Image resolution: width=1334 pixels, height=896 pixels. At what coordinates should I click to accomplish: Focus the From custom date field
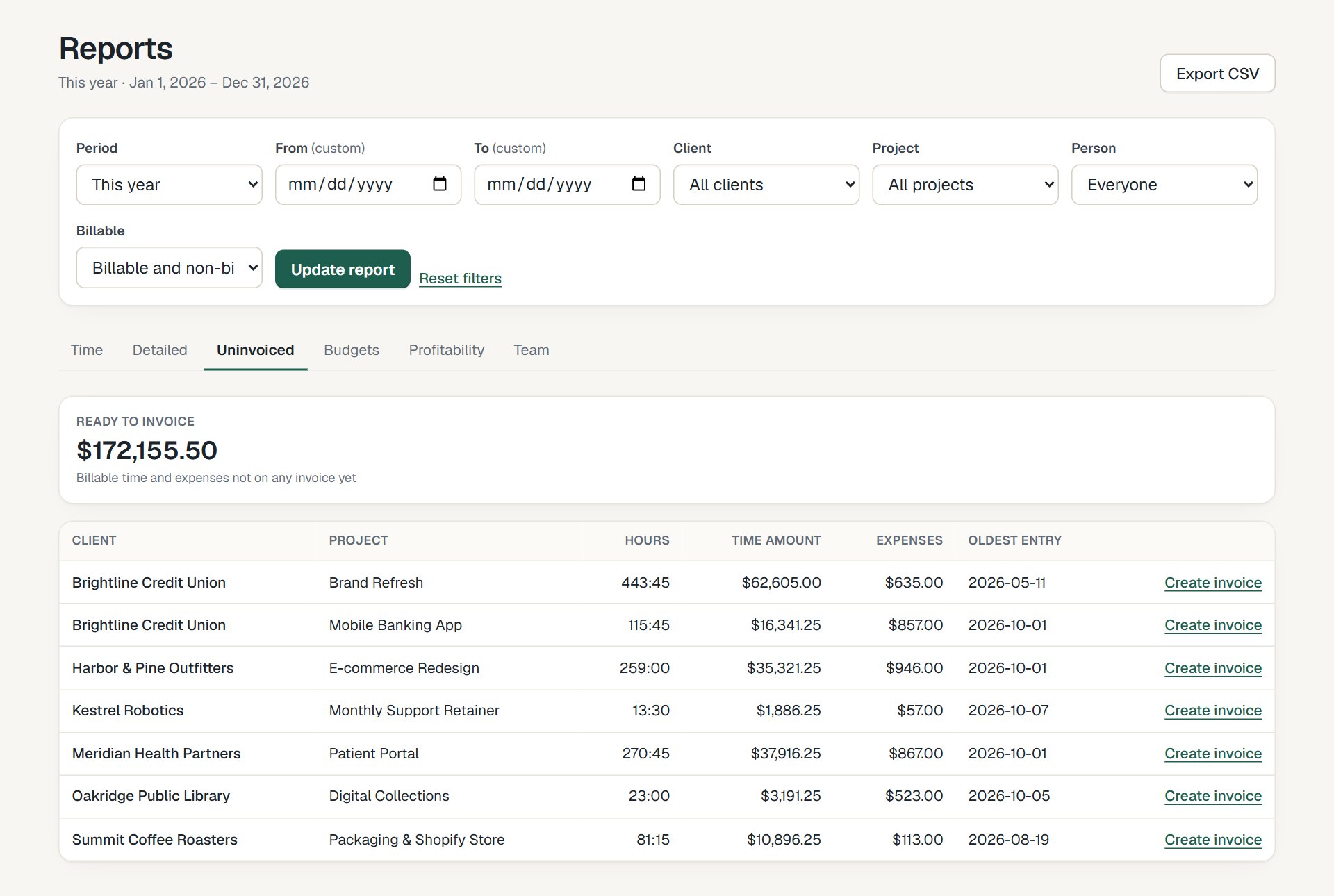tap(368, 185)
